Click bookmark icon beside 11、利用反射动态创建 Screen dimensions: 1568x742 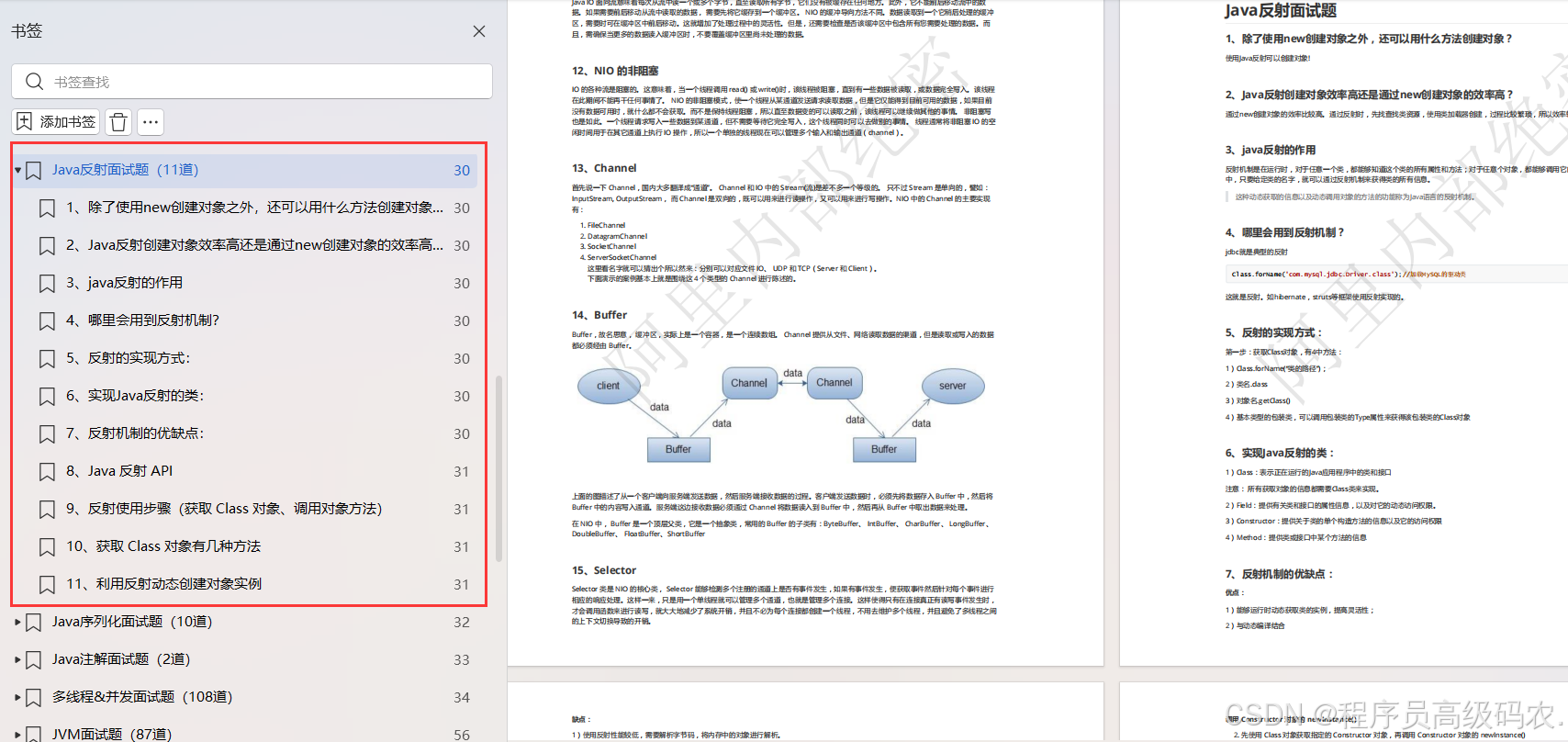(47, 585)
